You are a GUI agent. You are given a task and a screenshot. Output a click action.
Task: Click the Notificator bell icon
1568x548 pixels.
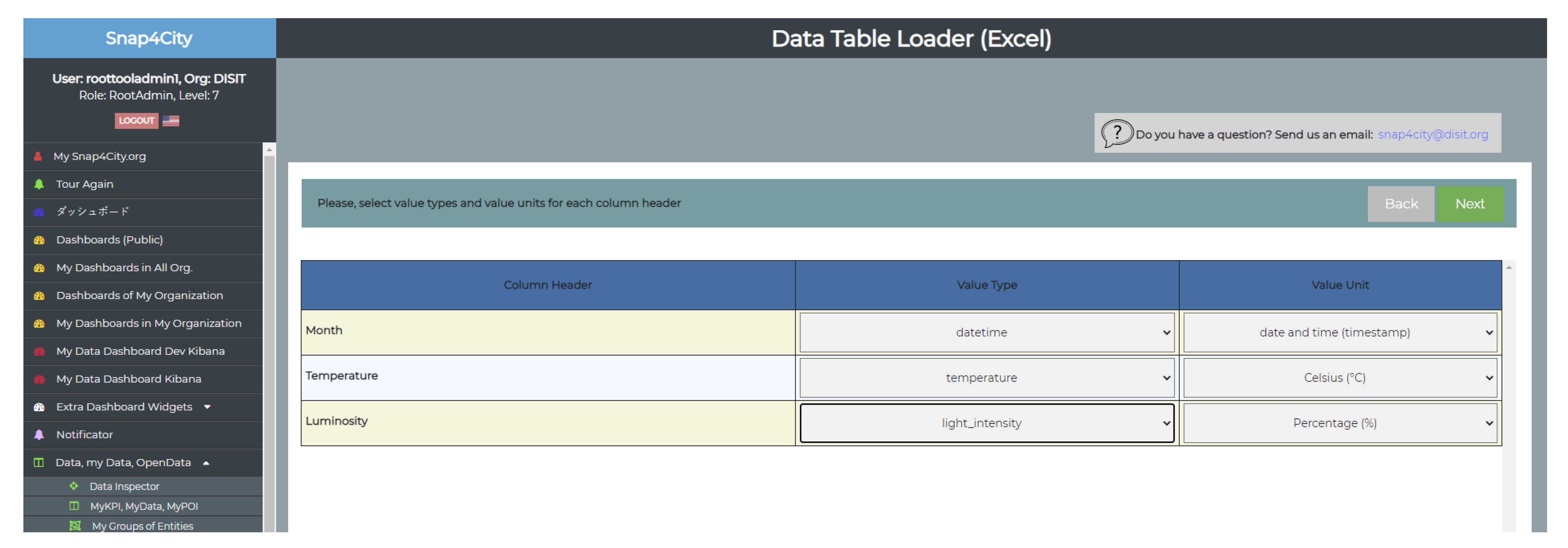click(x=39, y=435)
